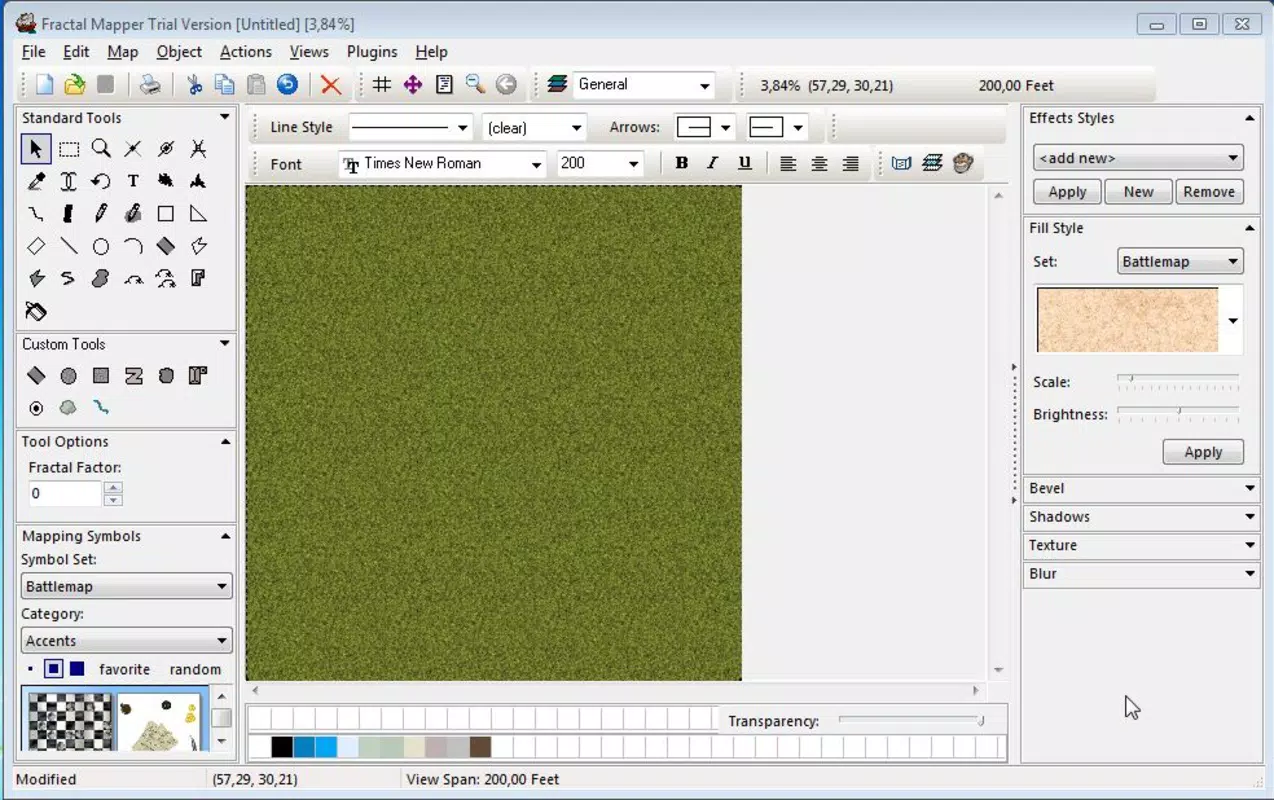Select the arrow pointer tool
The height and width of the screenshot is (800, 1274).
click(x=36, y=149)
